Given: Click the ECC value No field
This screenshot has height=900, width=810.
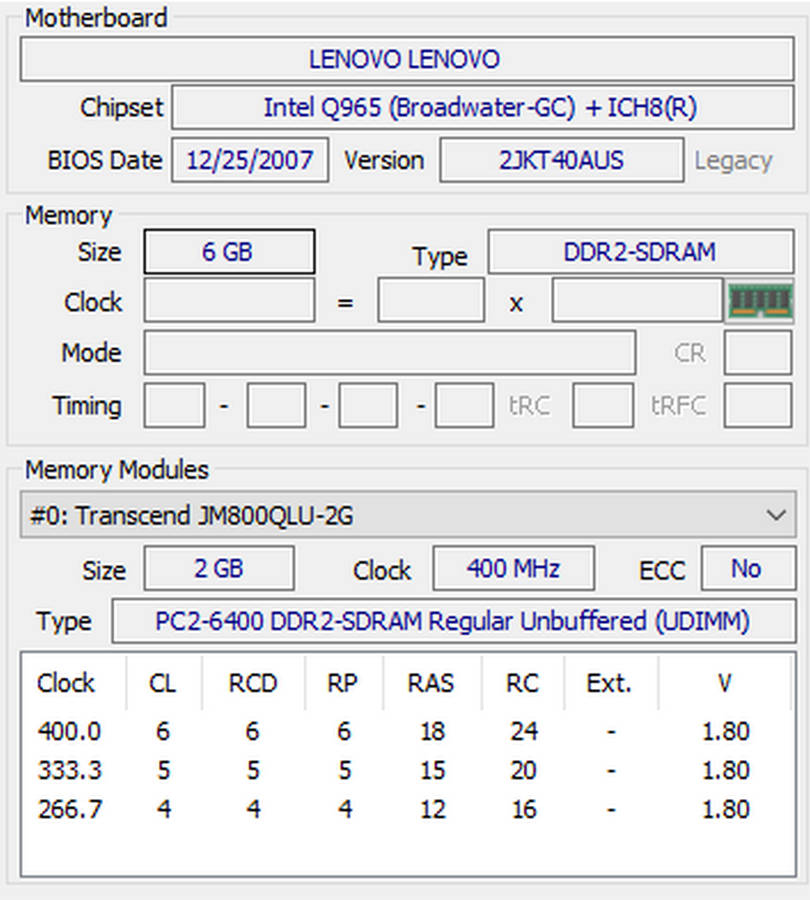Looking at the screenshot, I should tap(746, 569).
